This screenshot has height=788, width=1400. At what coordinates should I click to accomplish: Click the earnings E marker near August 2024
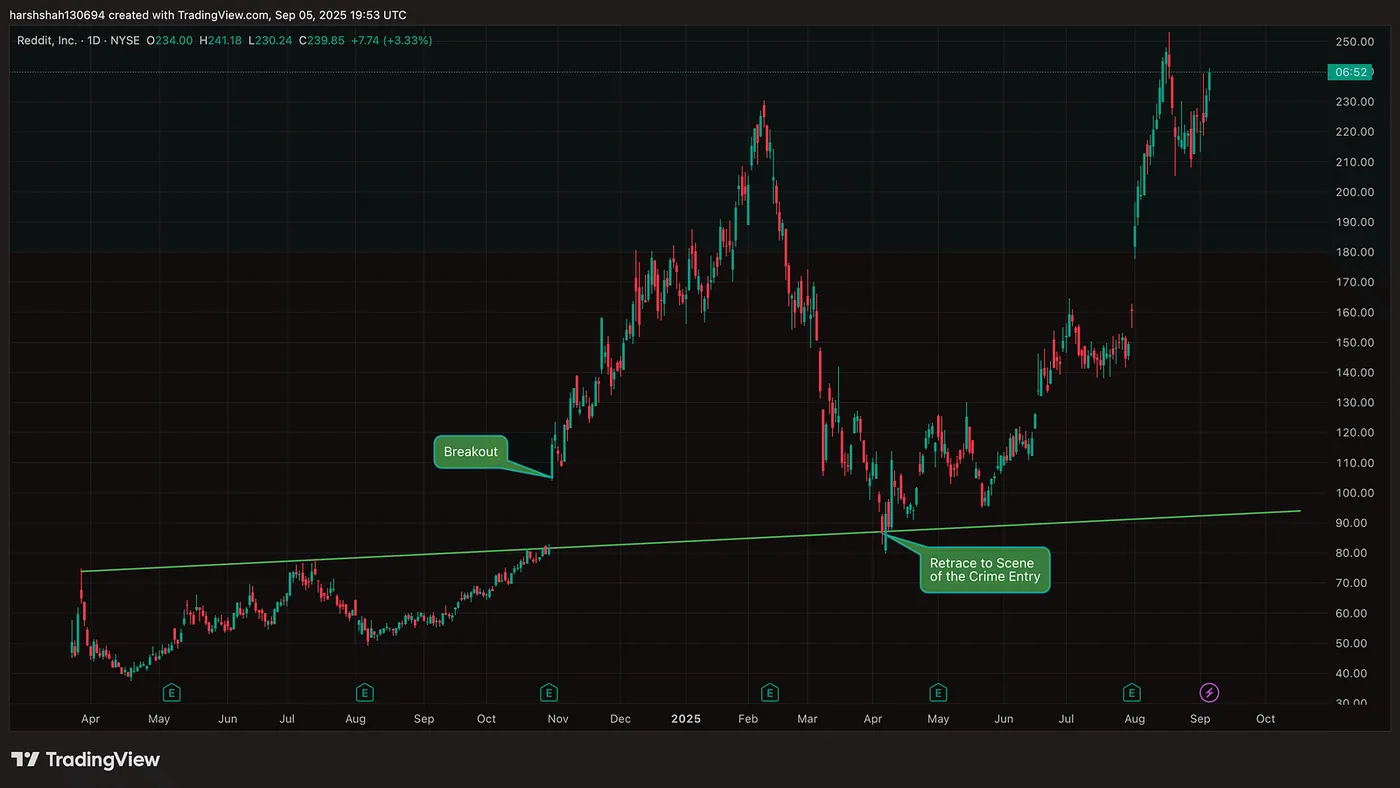pyautogui.click(x=365, y=692)
